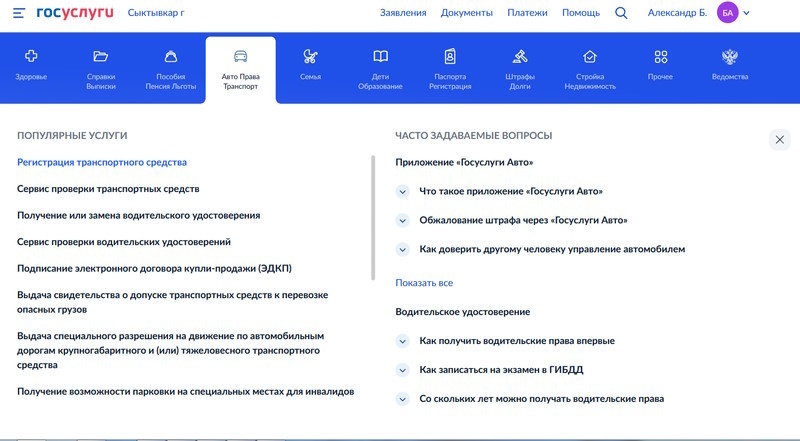This screenshot has height=441, width=800.
Task: Open the Ведомства emblem icon
Action: (730, 57)
